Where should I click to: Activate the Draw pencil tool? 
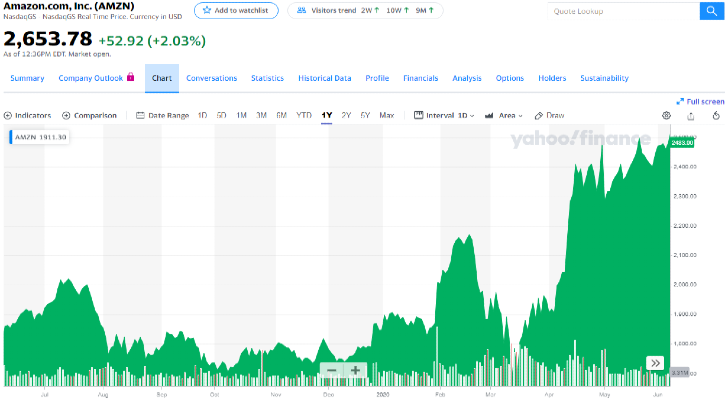pos(550,116)
